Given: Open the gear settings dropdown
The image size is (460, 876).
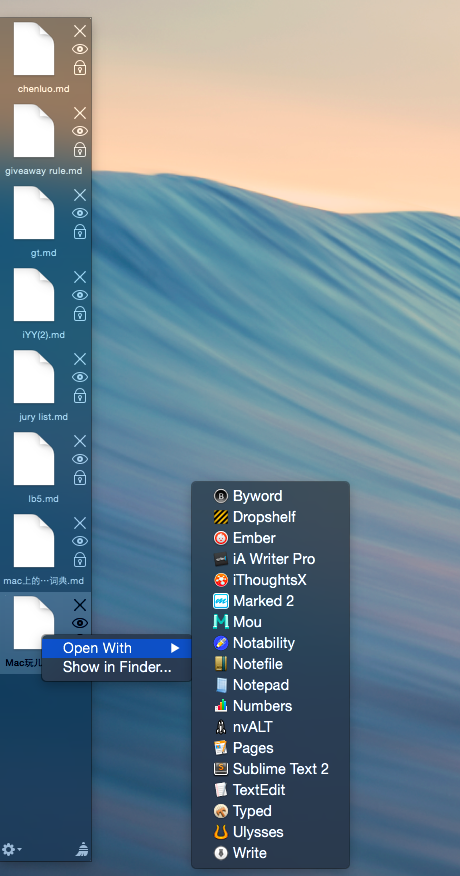Looking at the screenshot, I should (x=12, y=850).
